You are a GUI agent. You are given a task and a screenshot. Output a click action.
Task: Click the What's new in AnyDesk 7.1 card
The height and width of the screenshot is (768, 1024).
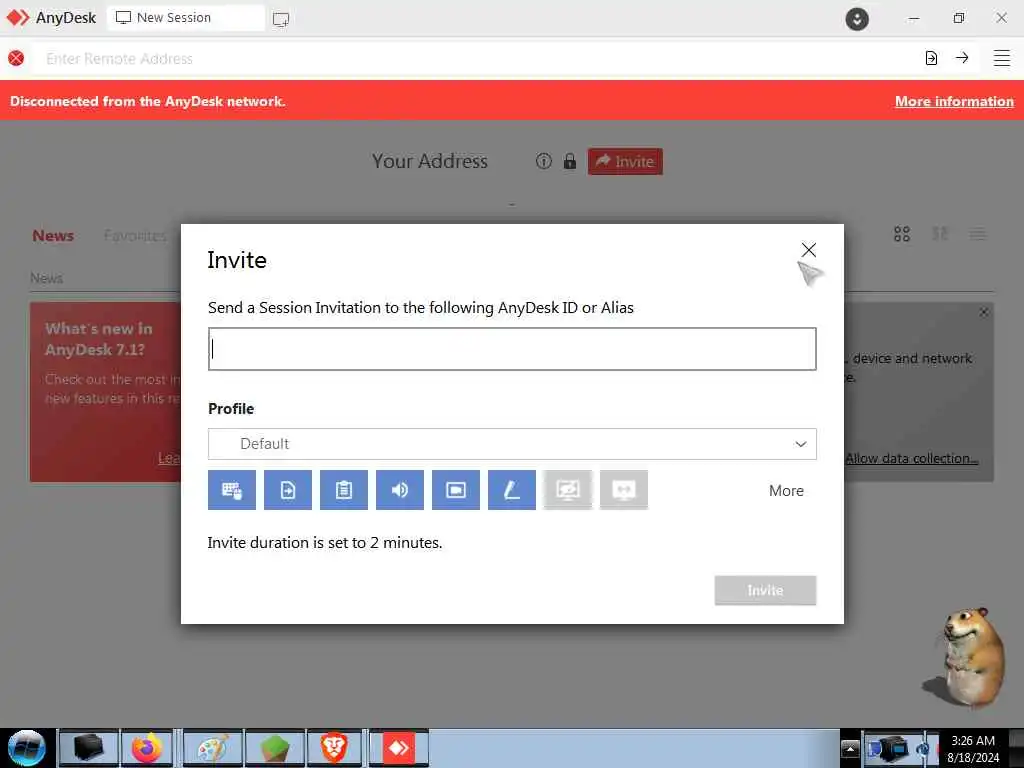pos(105,392)
